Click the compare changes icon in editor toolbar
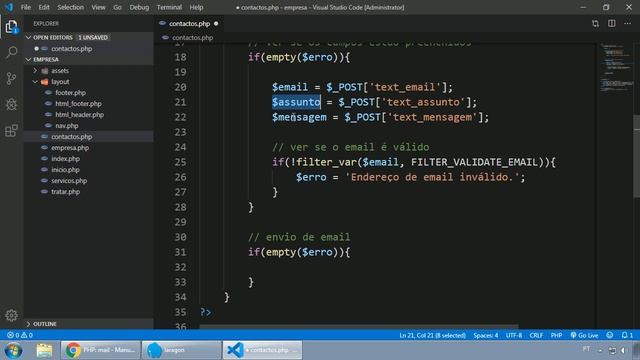 coord(595,24)
